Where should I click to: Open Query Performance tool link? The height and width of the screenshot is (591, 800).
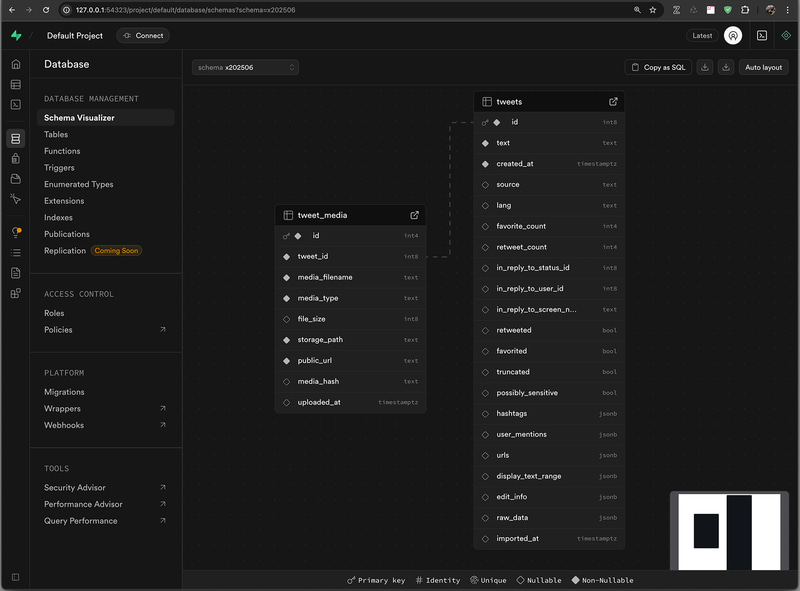[81, 521]
